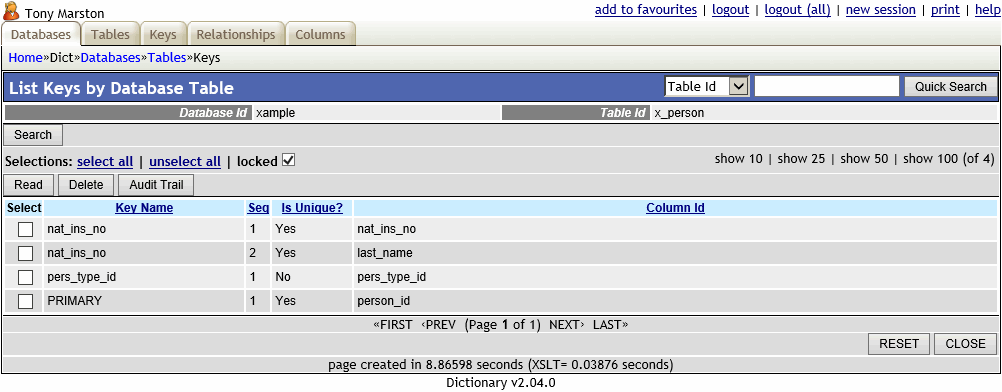Select the PRIMARY key row checkbox
This screenshot has height=392, width=1002.
pos(26,301)
